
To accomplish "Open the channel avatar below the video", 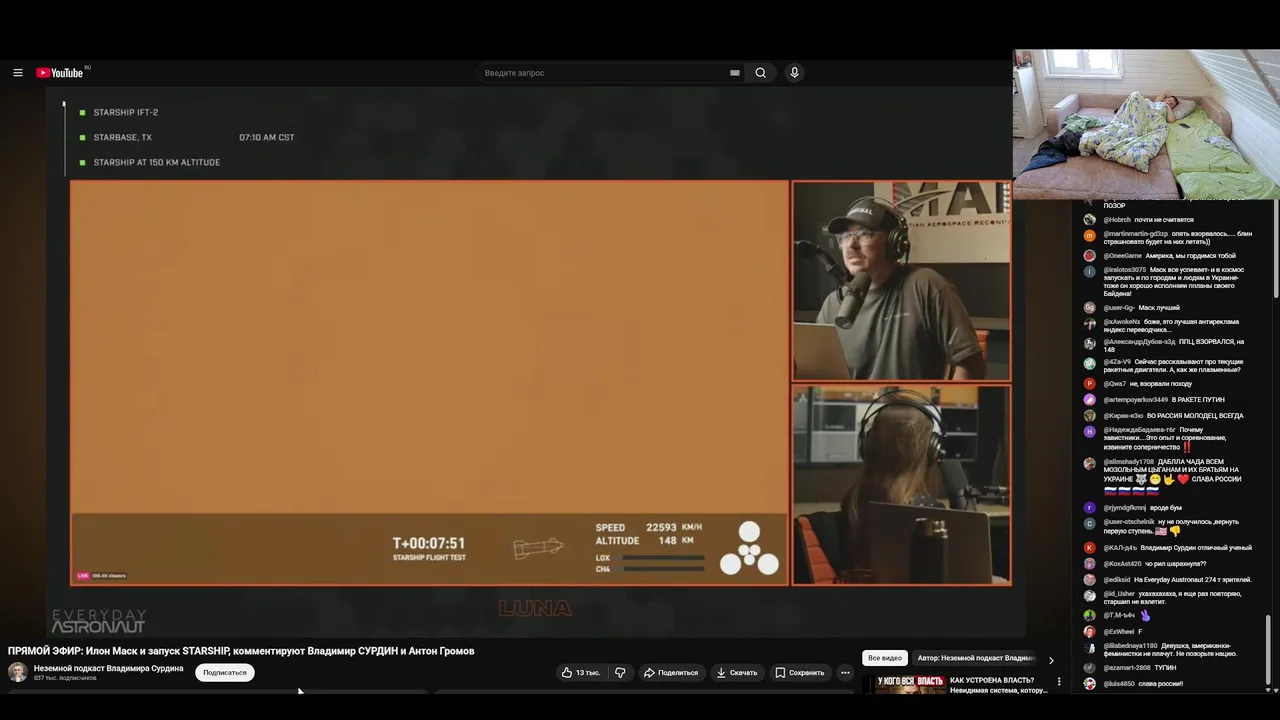I will 18,672.
